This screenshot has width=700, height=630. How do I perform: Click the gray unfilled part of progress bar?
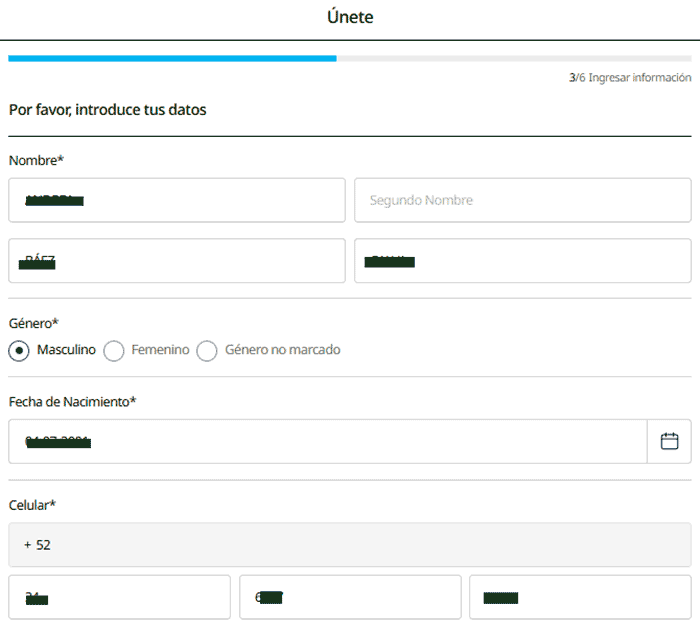(513, 58)
